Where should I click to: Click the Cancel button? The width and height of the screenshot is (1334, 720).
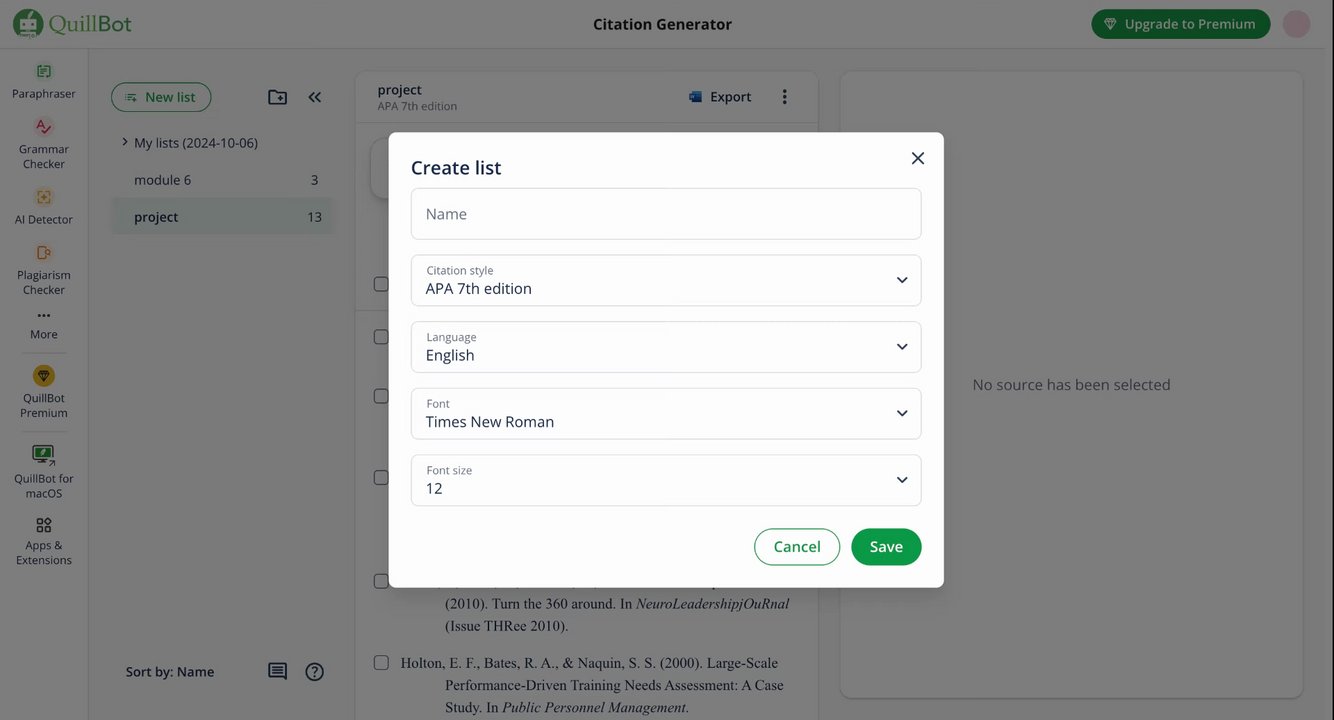[x=796, y=547]
